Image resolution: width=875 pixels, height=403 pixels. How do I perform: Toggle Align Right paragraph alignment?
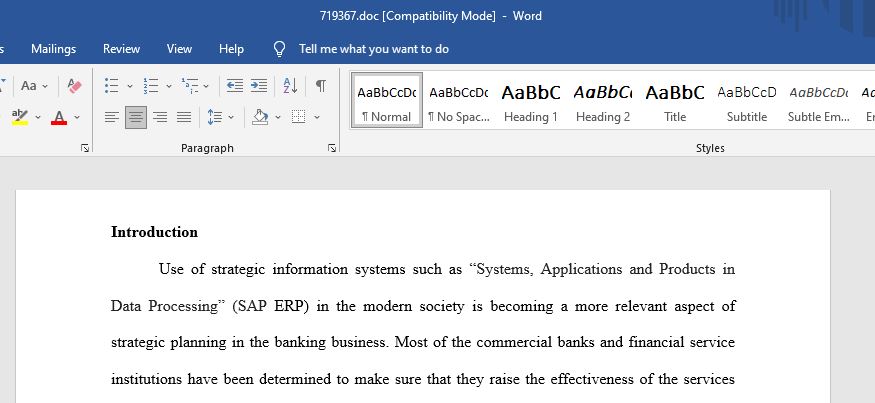point(160,117)
